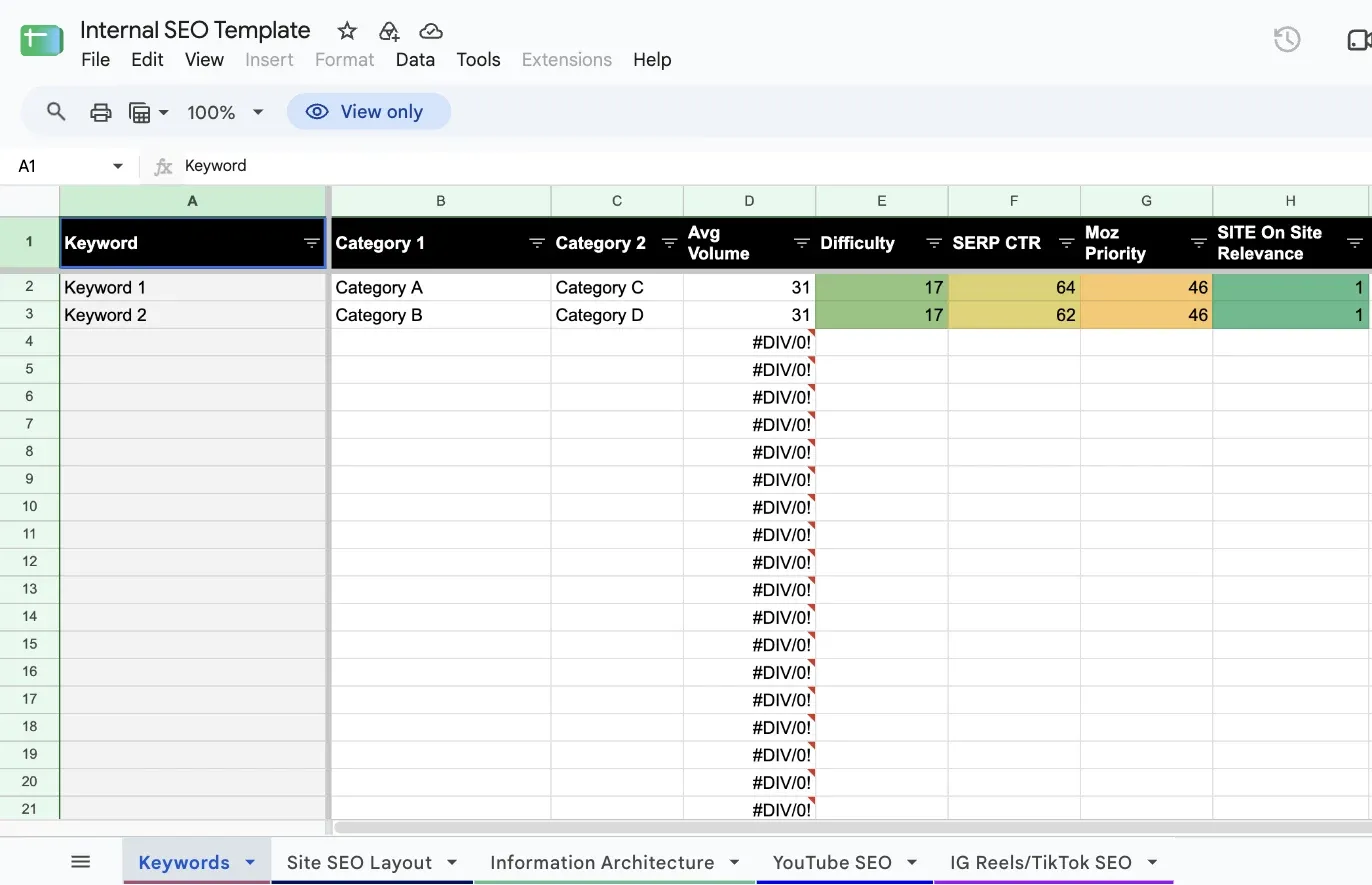Open the Help menu
1372x885 pixels.
[x=652, y=60]
